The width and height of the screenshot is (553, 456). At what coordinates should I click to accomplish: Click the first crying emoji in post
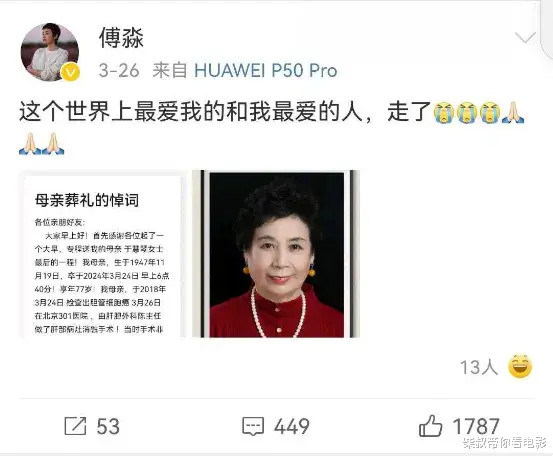(444, 113)
